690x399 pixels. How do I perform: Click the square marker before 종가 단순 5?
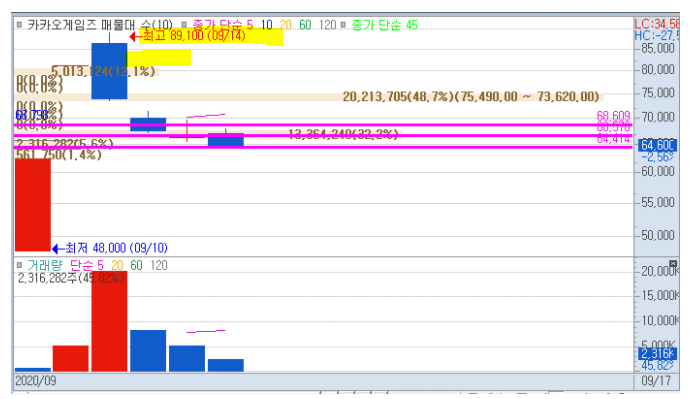pos(184,25)
